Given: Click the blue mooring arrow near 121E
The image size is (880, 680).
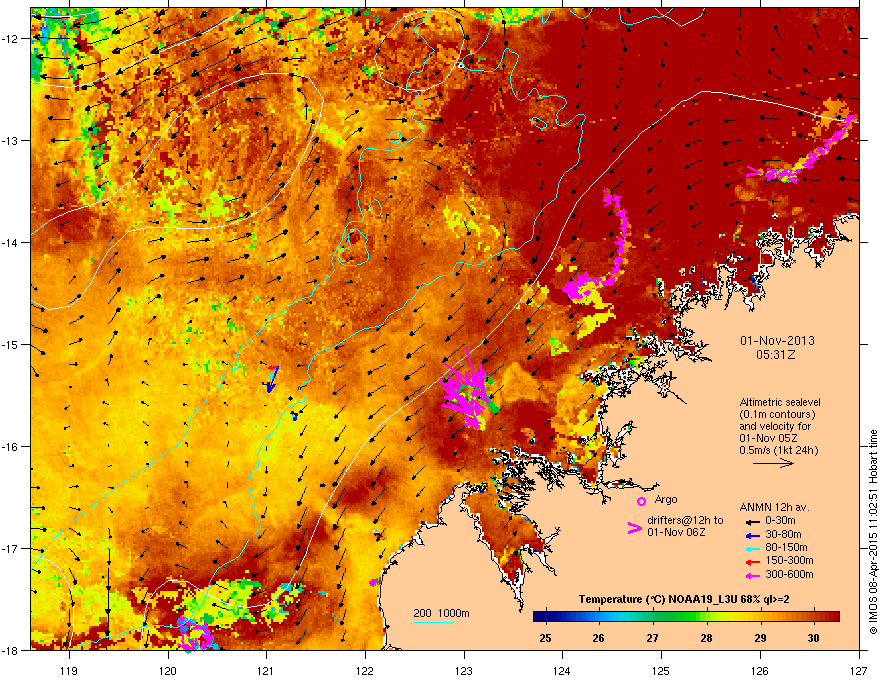Looking at the screenshot, I should [x=272, y=379].
